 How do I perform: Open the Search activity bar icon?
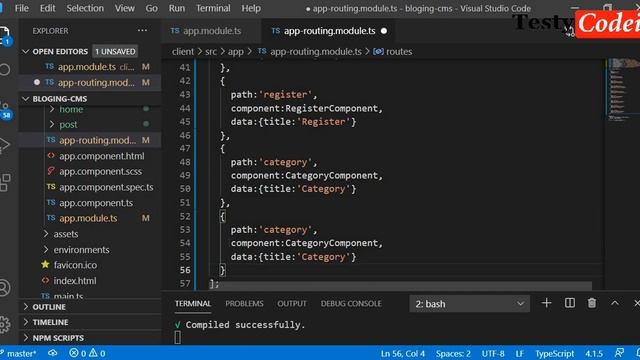(5, 69)
